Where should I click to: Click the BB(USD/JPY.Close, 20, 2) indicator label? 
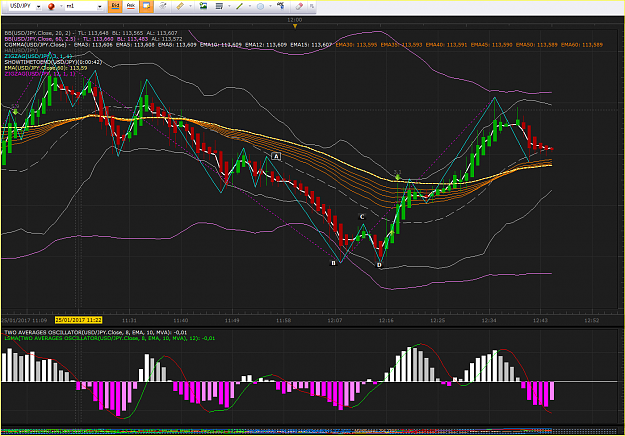(38, 33)
